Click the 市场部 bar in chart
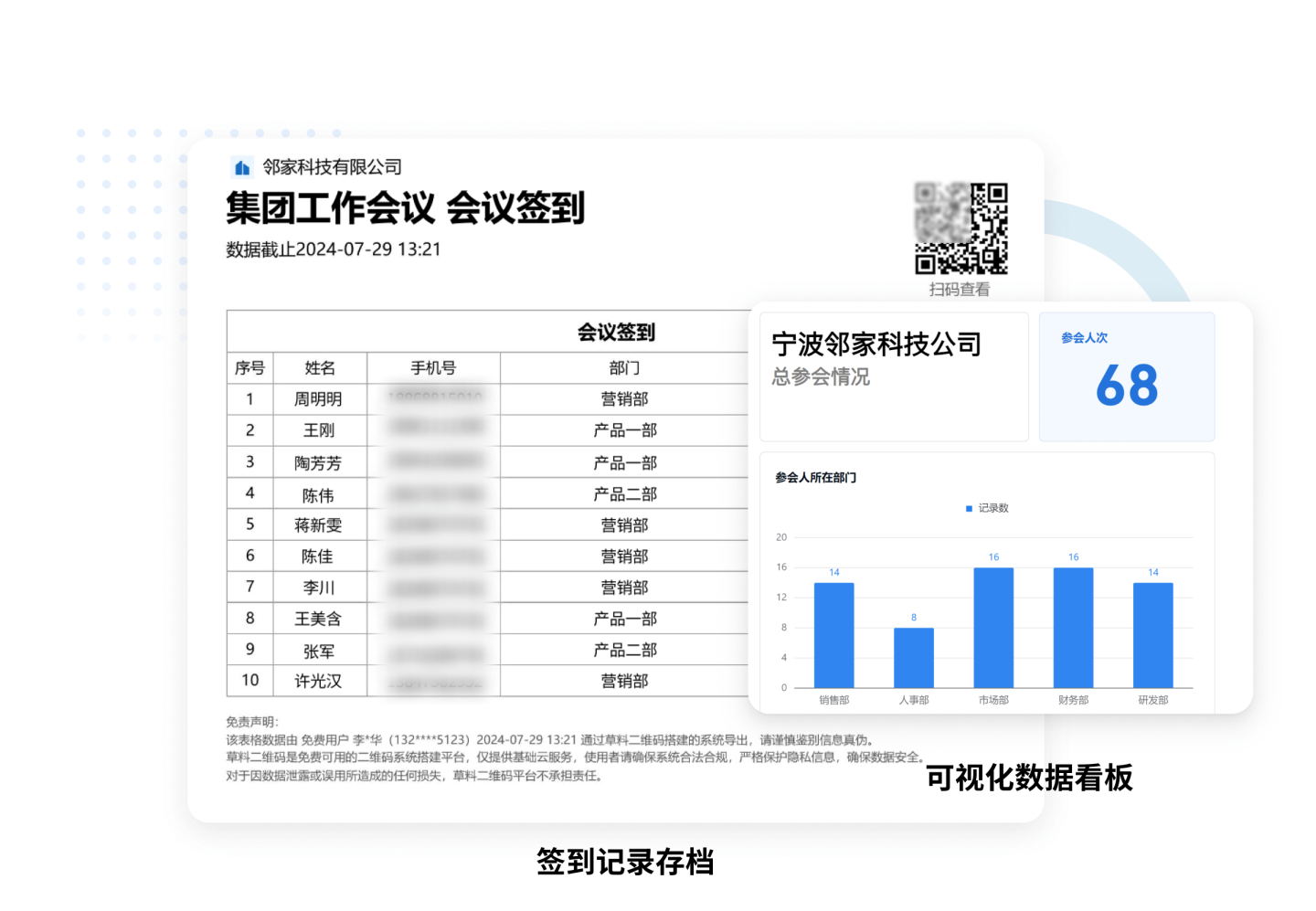1316x911 pixels. (x=993, y=628)
